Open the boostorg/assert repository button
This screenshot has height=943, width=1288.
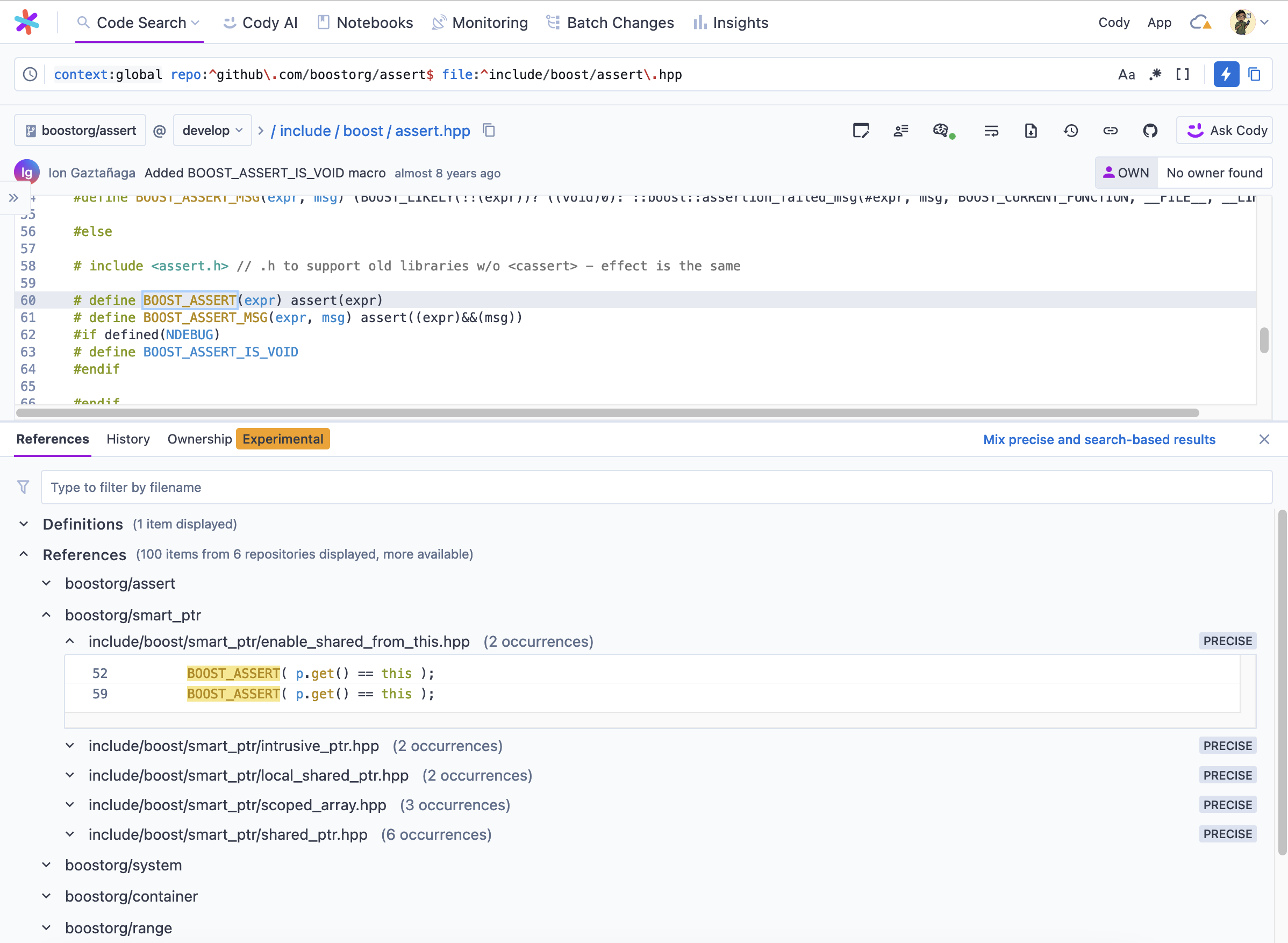pos(81,131)
